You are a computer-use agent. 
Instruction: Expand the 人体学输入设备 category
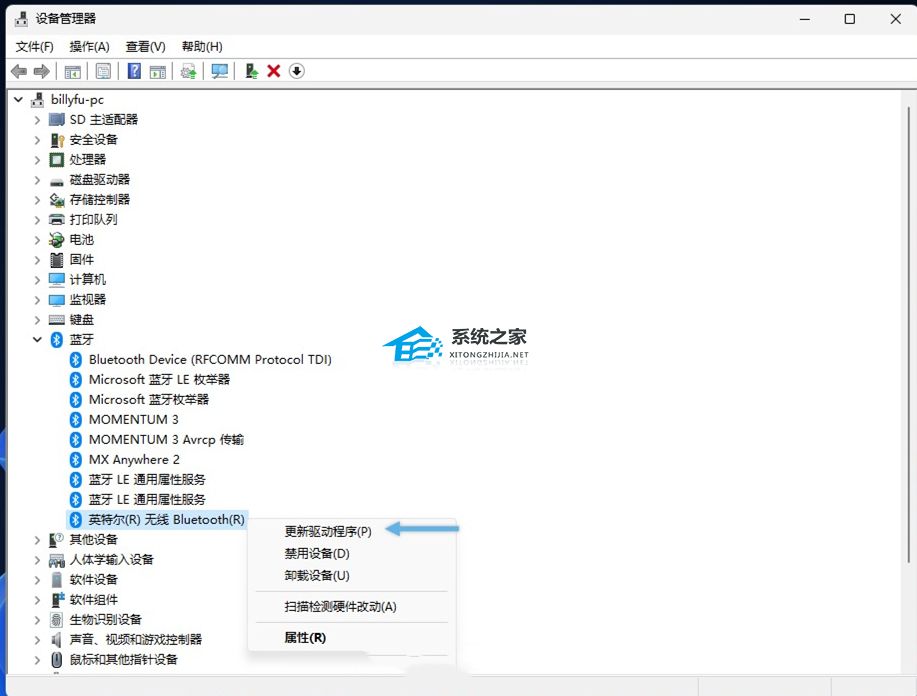pyautogui.click(x=37, y=560)
